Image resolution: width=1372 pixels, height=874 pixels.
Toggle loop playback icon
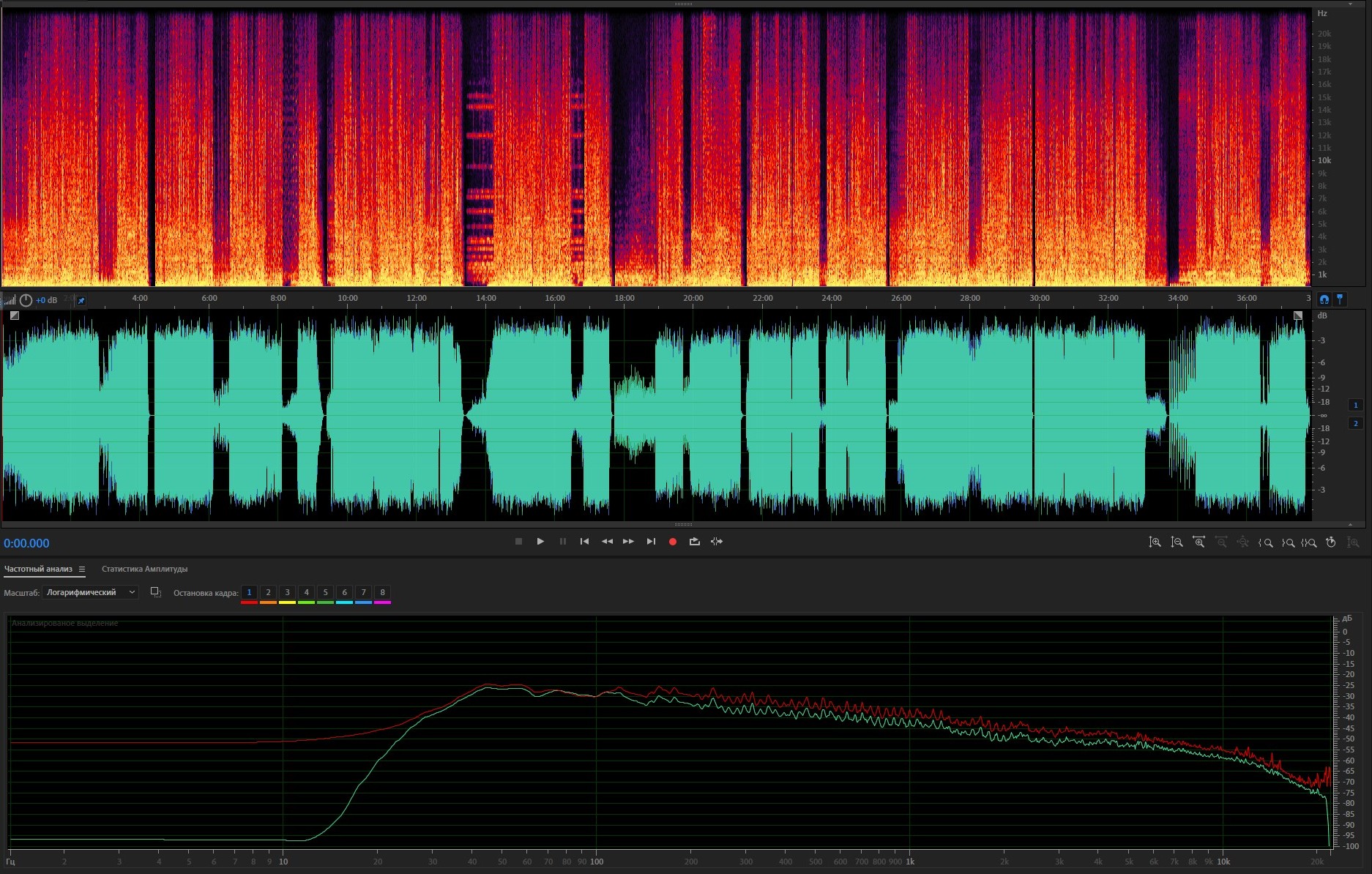point(694,542)
